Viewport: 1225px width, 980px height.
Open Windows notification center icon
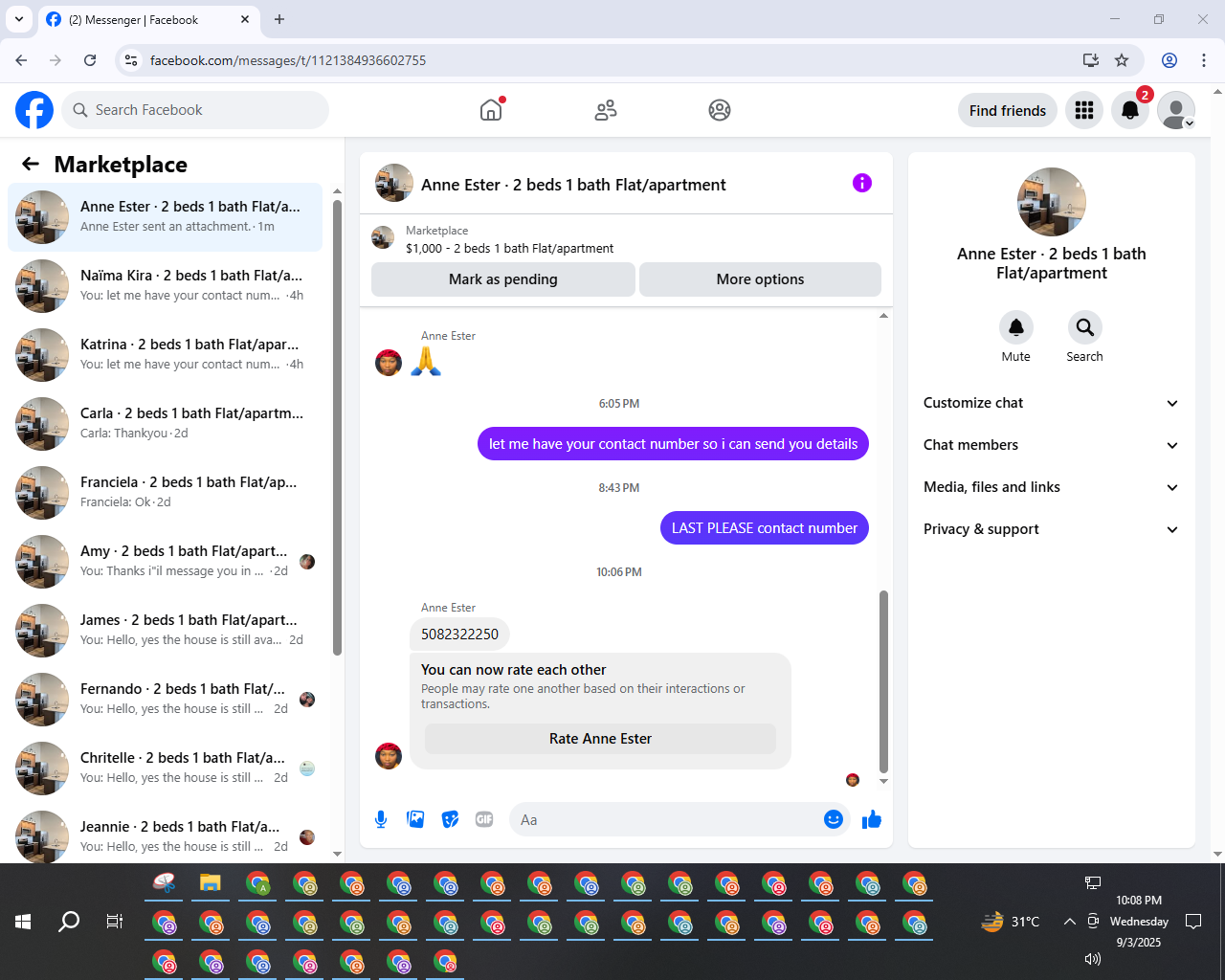[1193, 922]
